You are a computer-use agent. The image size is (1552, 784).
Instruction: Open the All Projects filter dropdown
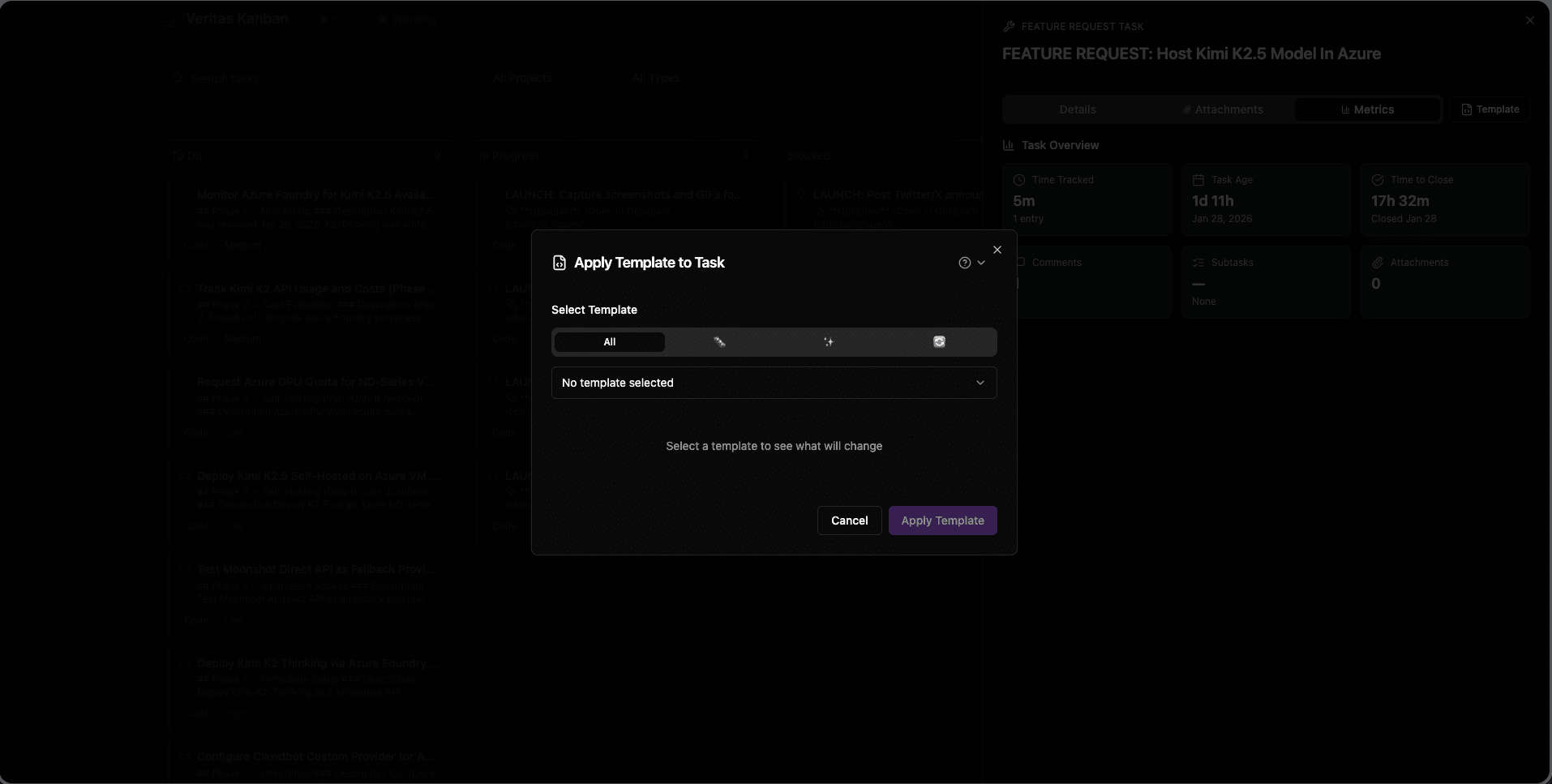click(522, 79)
